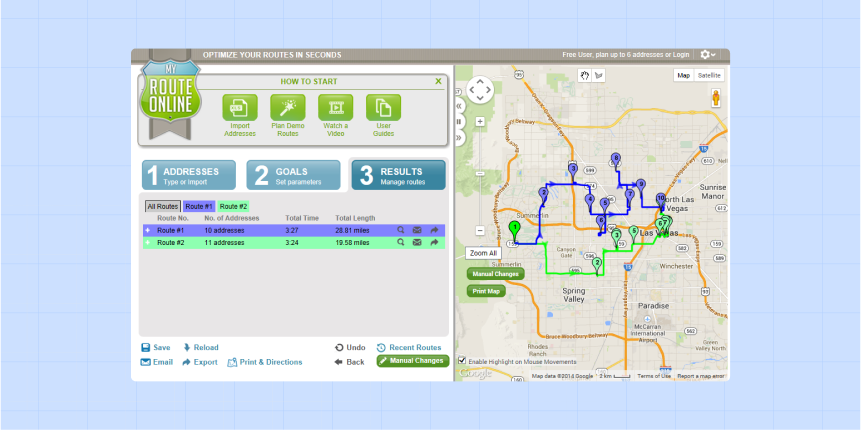The width and height of the screenshot is (861, 430).
Task: Click the double left arrow panel control
Action: coord(459,105)
